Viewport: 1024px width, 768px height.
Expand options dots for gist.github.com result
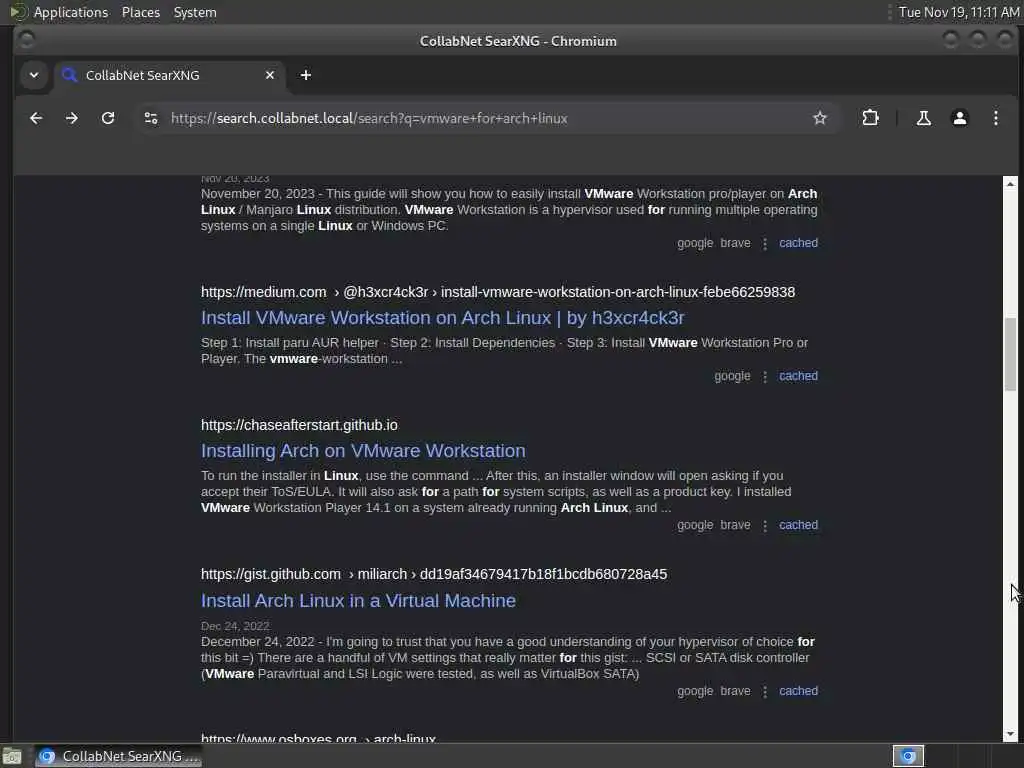[x=765, y=692]
